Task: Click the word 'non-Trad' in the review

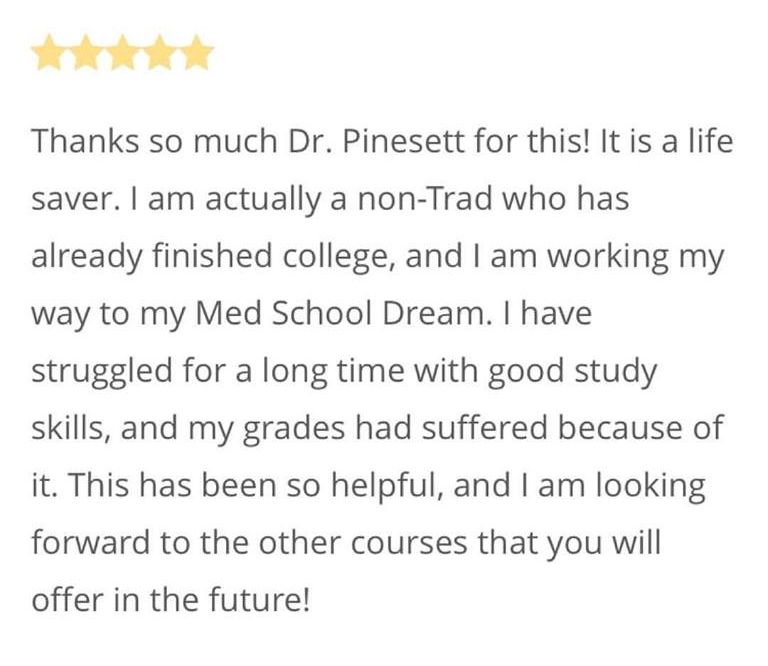Action: pos(425,198)
